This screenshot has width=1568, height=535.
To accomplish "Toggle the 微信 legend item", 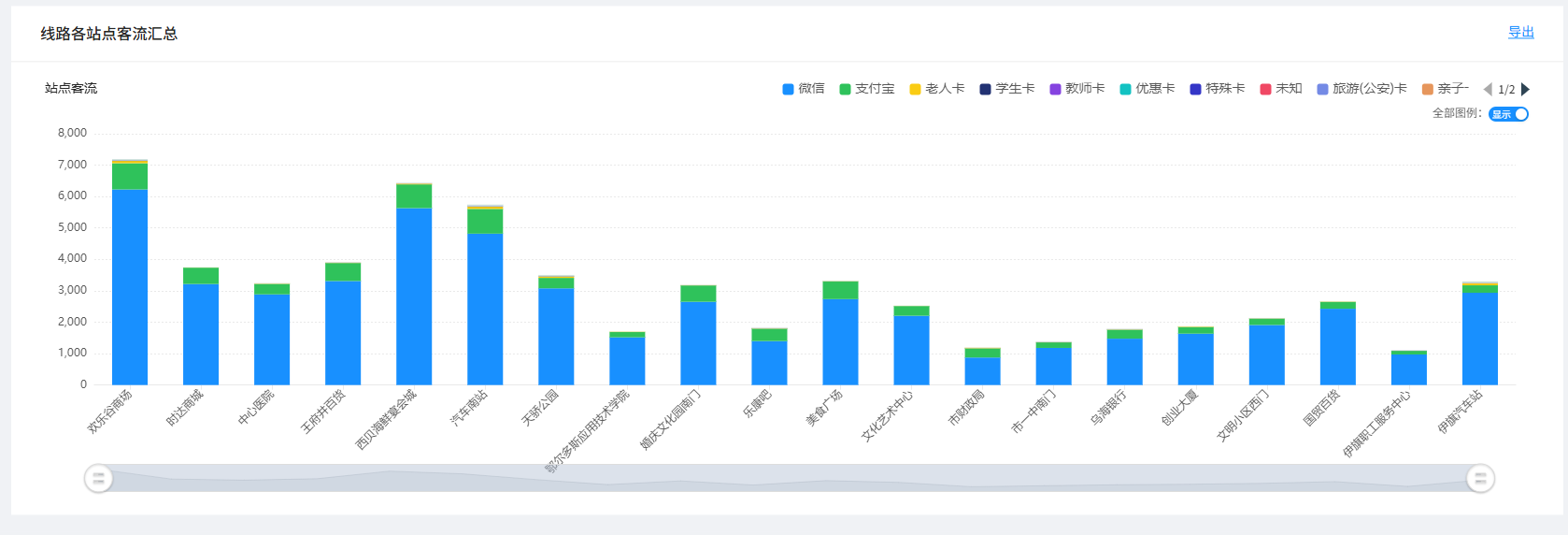I will (x=804, y=89).
